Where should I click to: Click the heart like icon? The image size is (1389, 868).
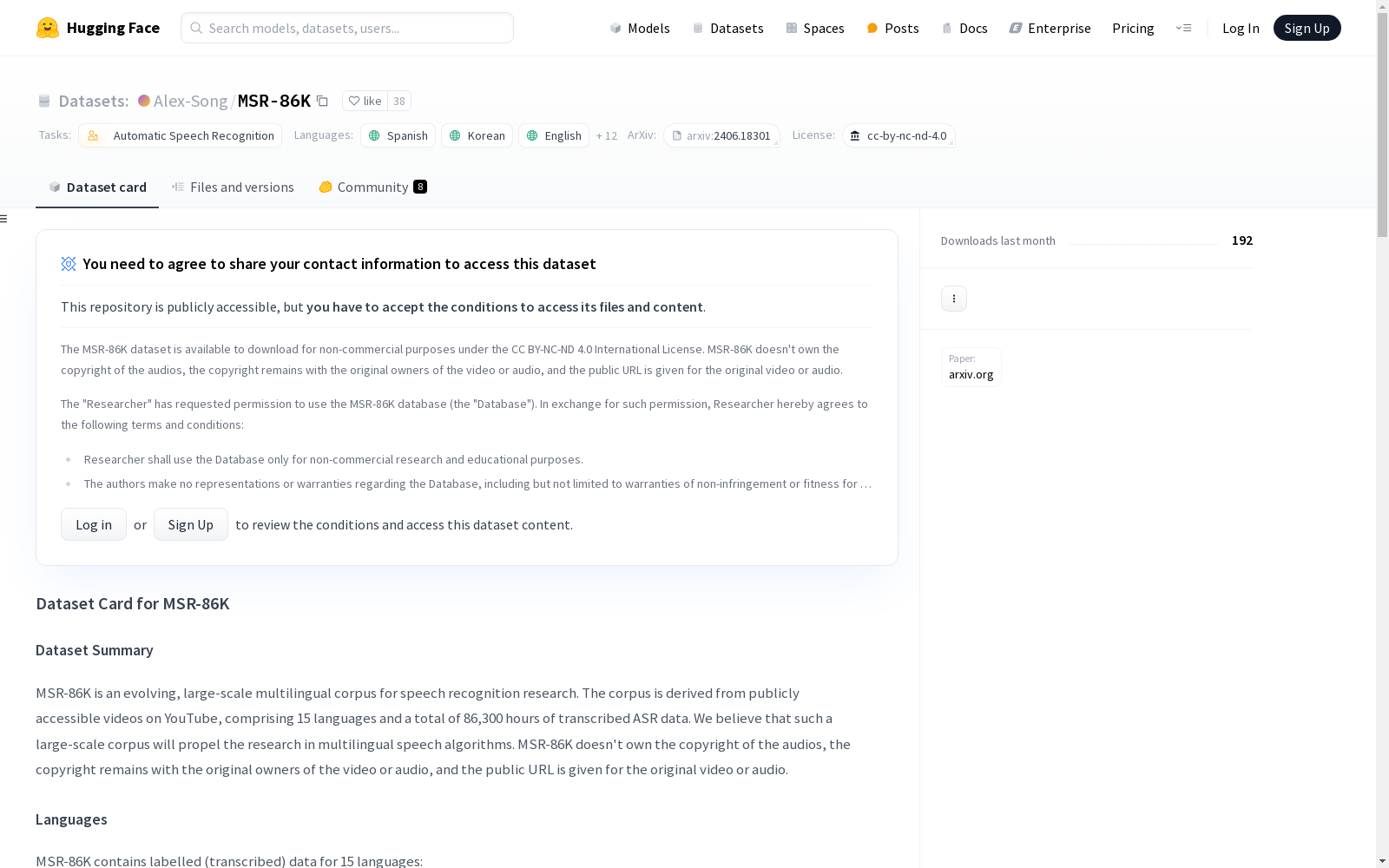tap(354, 101)
